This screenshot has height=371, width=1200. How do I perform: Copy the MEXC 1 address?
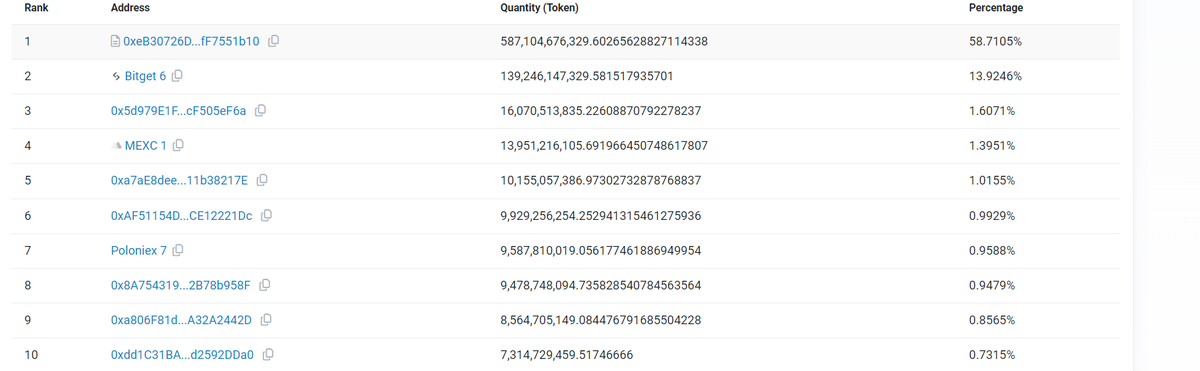pos(178,146)
